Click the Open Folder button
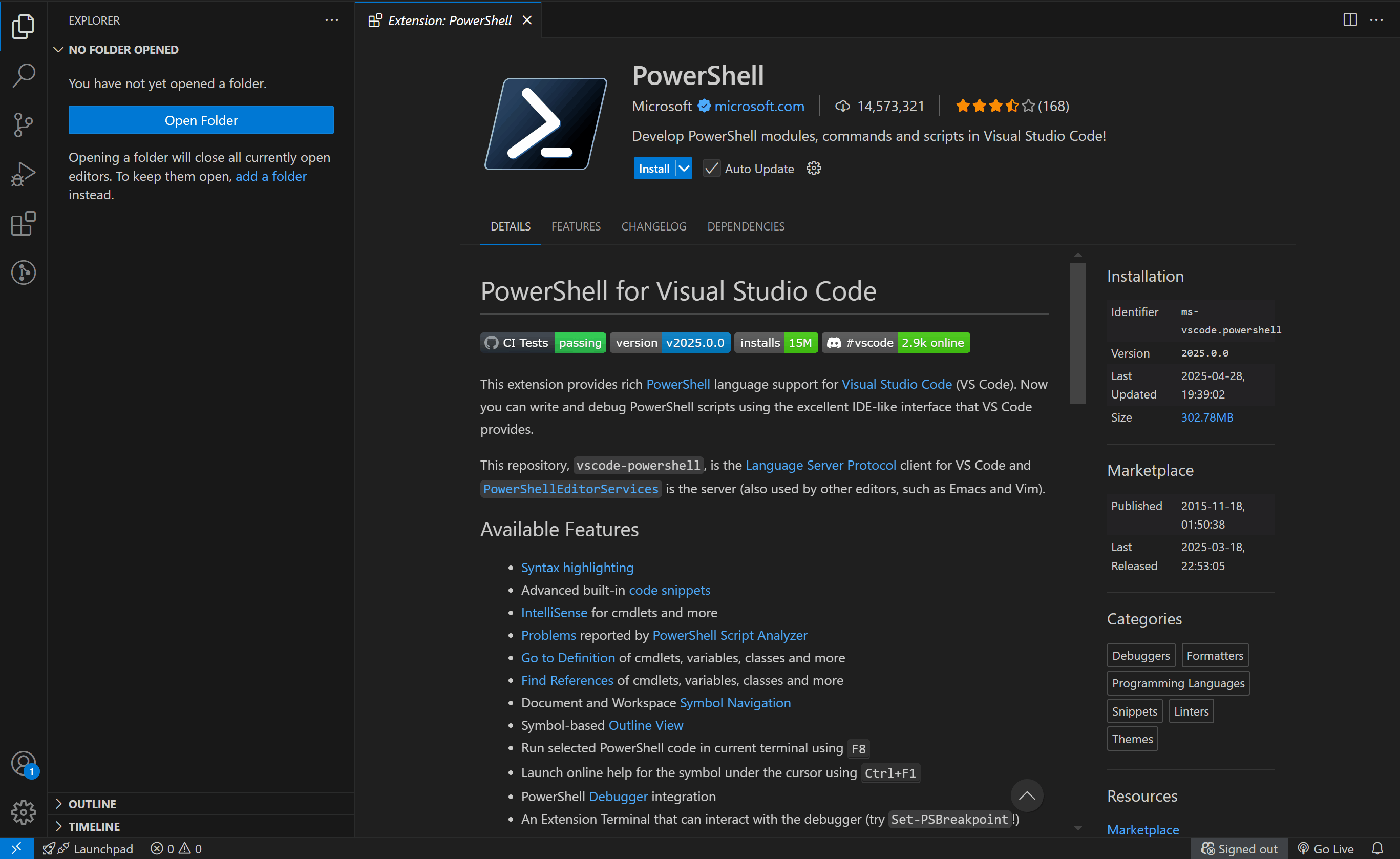This screenshot has height=859, width=1400. pyautogui.click(x=201, y=120)
